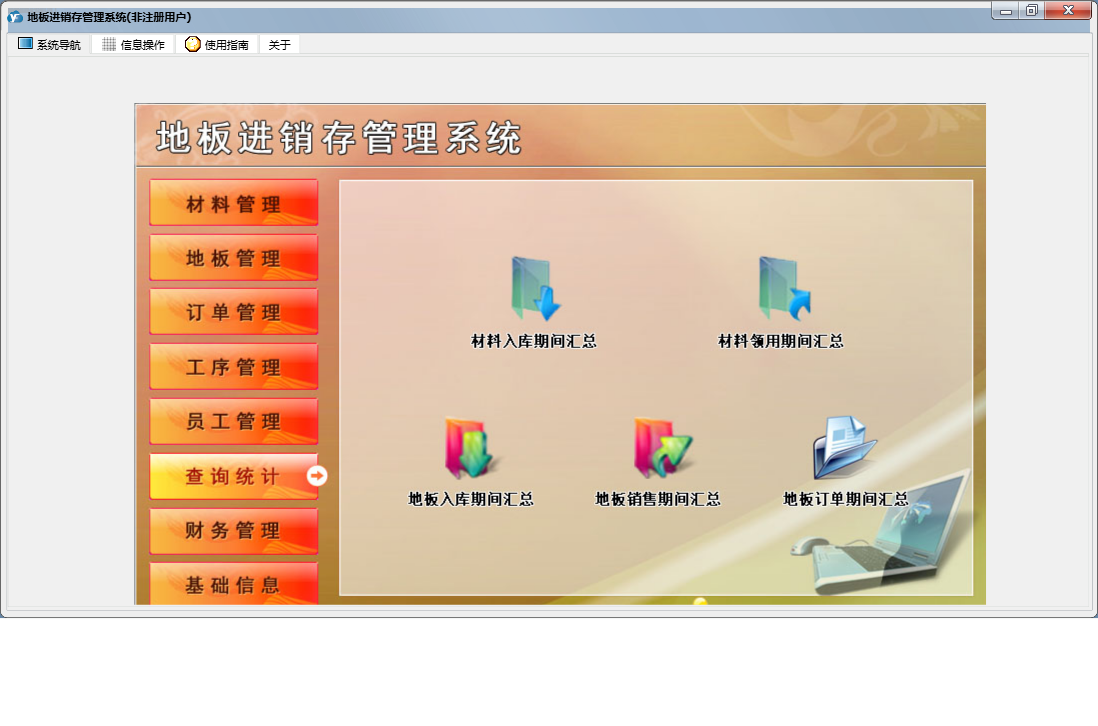Click the 信息操作 grid icon
The width and height of the screenshot is (1098, 726).
pyautogui.click(x=109, y=44)
